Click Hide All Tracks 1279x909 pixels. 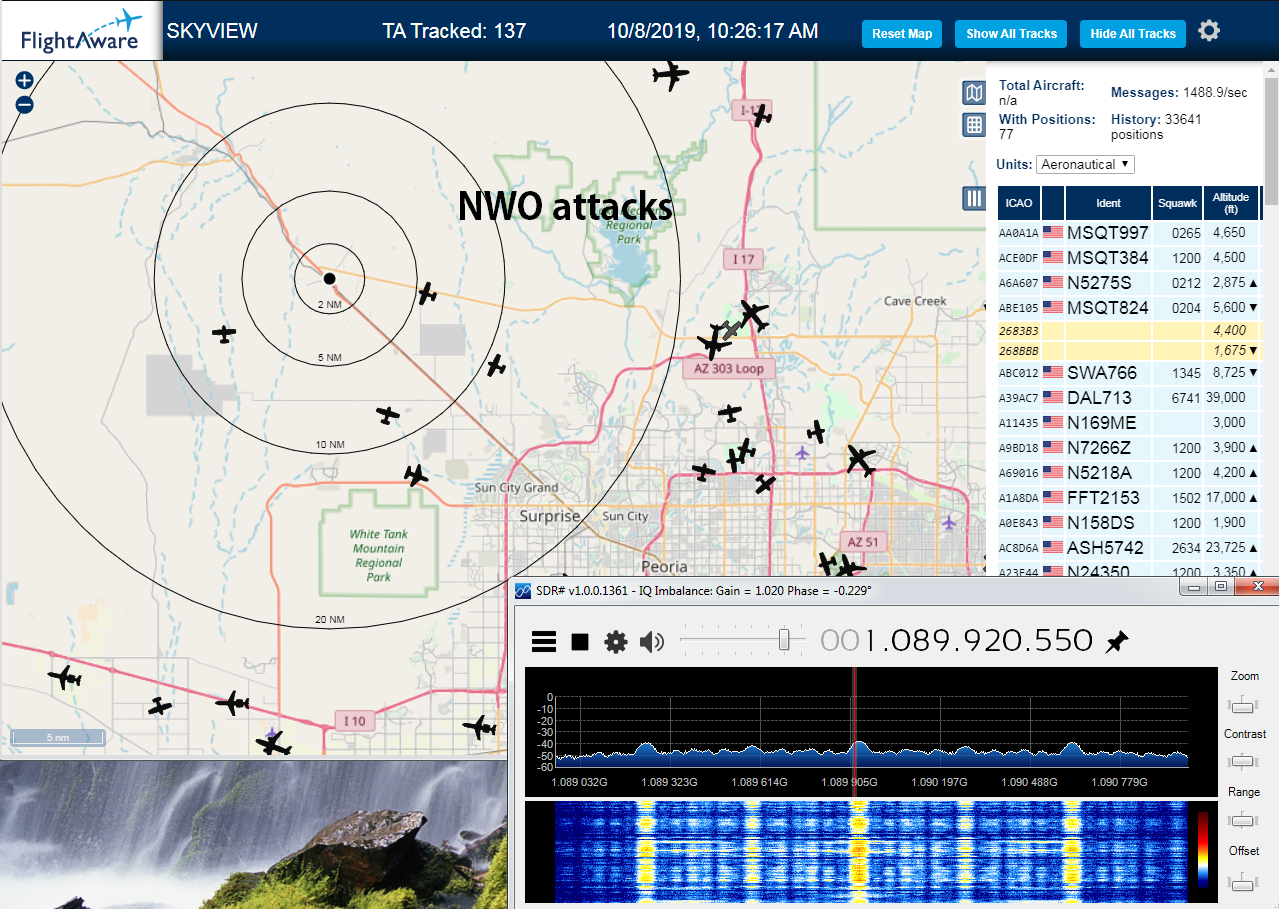pos(1133,34)
